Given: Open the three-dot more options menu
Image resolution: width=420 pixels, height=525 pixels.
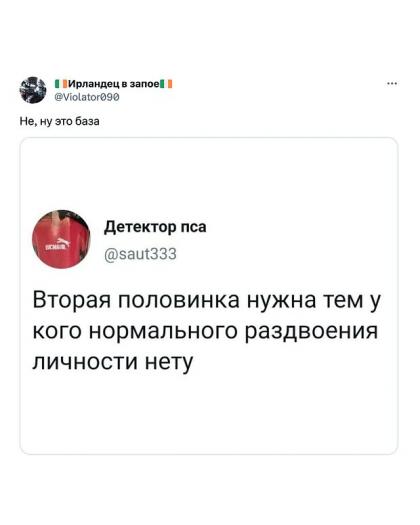Looking at the screenshot, I should coord(392,83).
